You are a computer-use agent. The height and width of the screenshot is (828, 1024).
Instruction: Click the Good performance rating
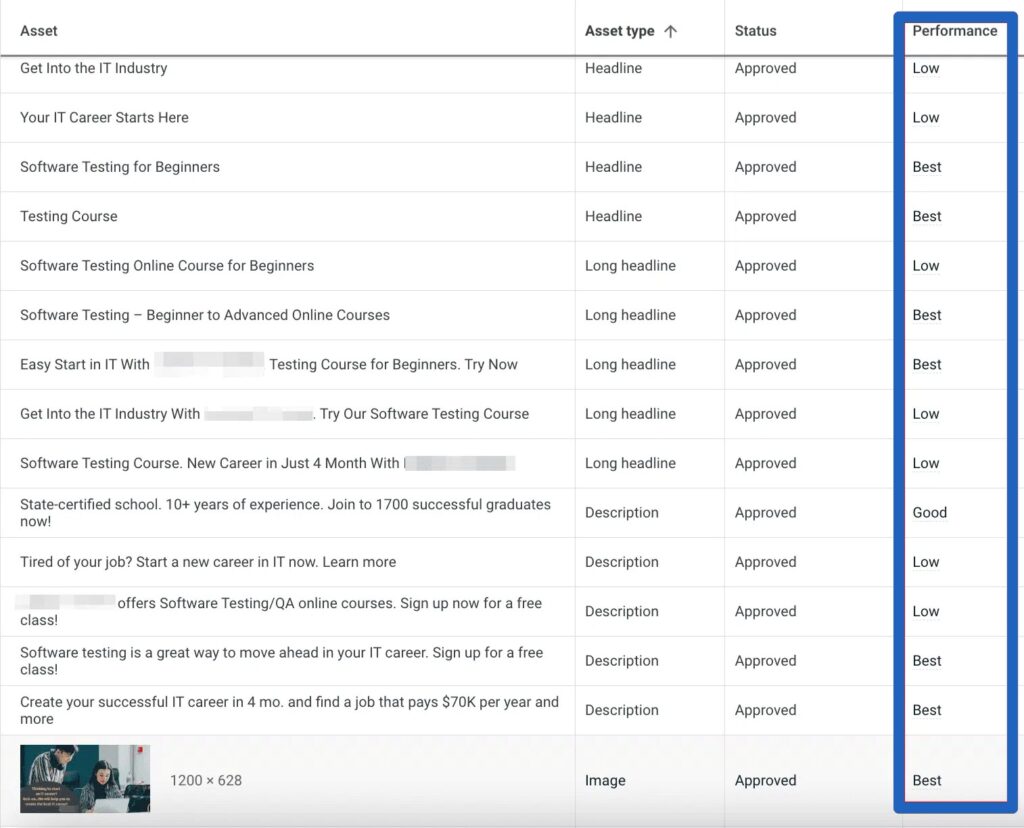(929, 512)
